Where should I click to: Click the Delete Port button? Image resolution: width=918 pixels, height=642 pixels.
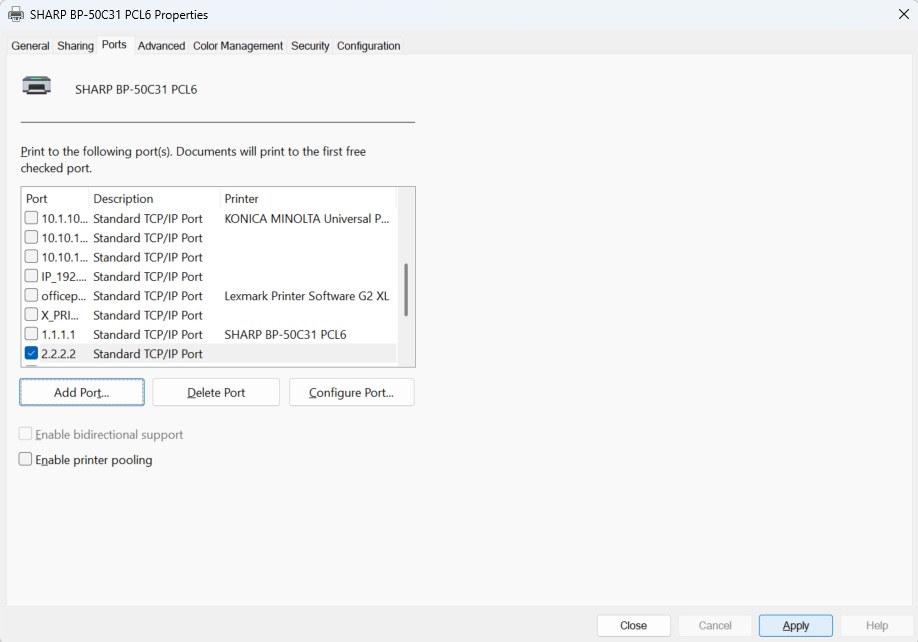(x=216, y=392)
